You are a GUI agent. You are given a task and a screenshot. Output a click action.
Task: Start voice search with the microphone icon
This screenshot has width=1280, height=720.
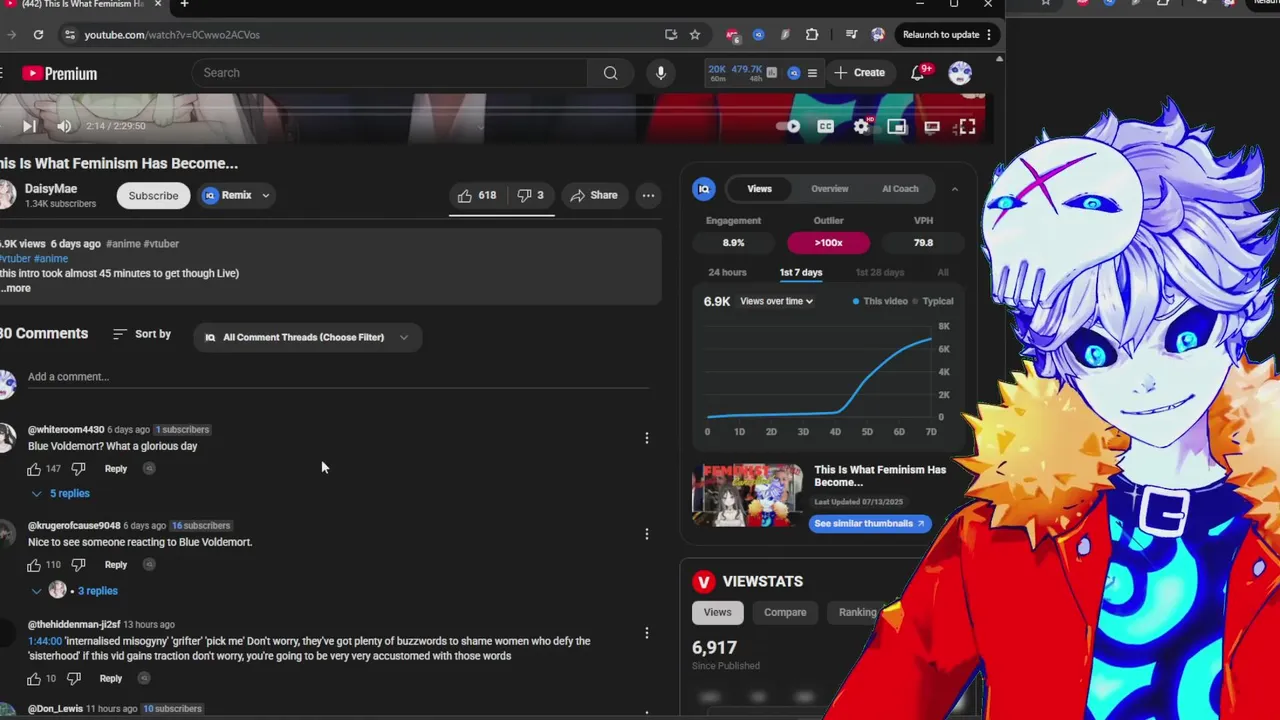[x=660, y=73]
